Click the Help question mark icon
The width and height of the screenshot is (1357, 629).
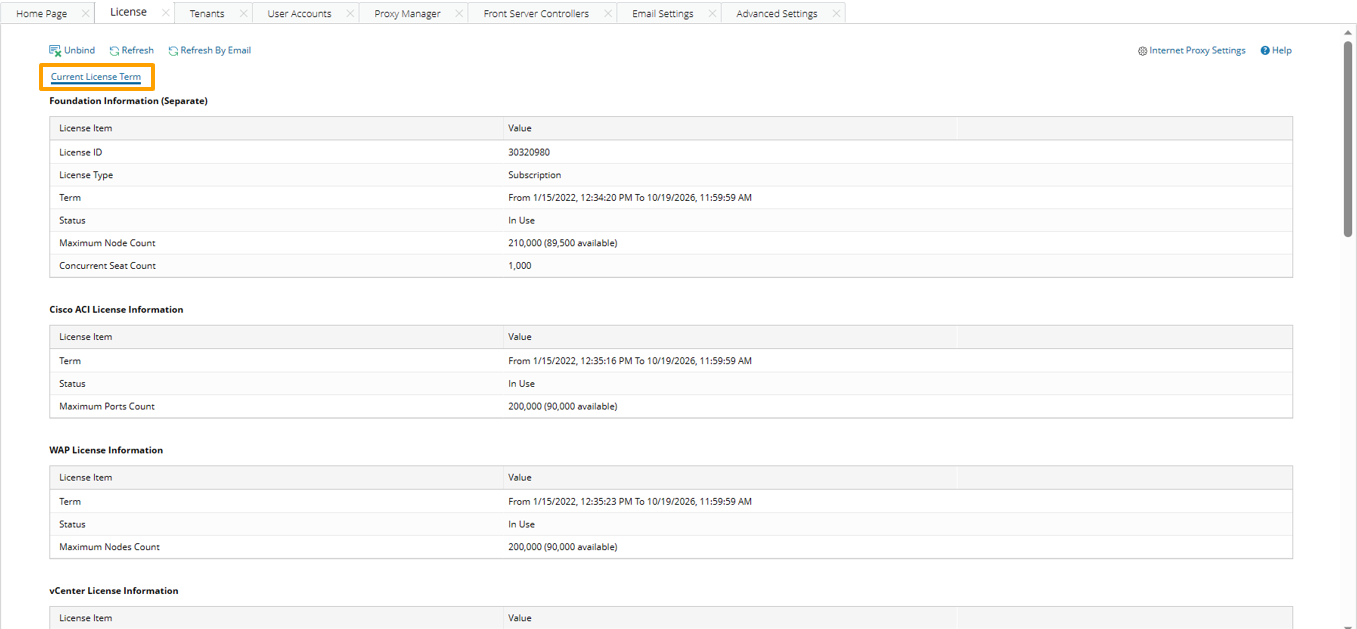tap(1265, 51)
